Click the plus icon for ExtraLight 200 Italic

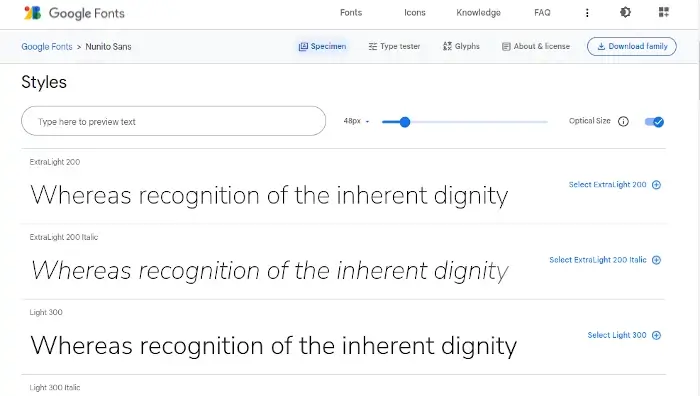pyautogui.click(x=656, y=260)
